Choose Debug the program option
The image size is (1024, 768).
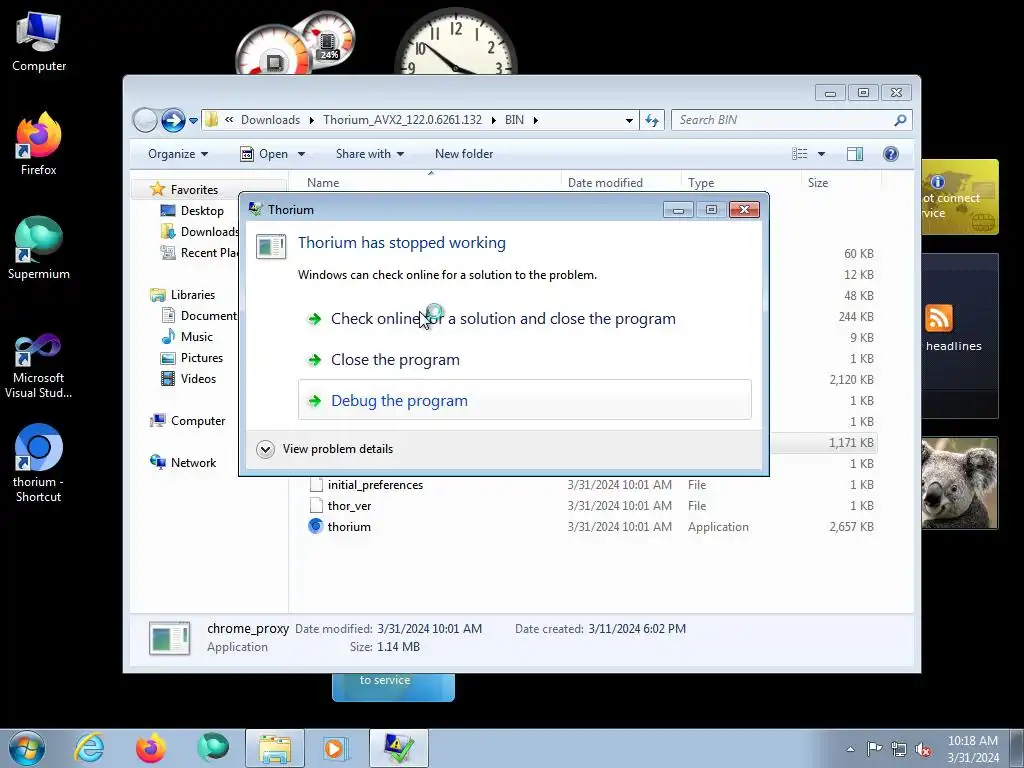(524, 400)
